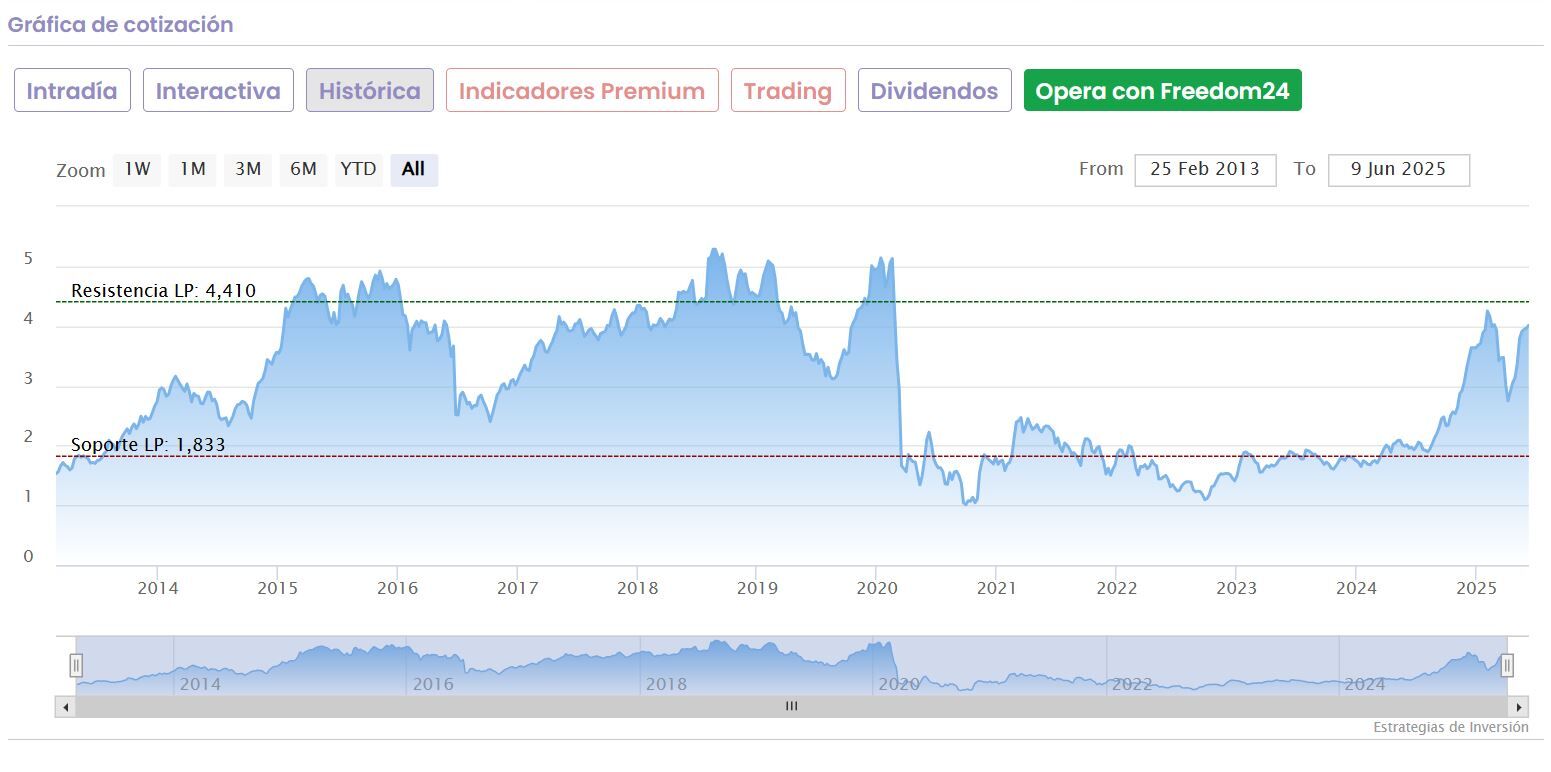Switch to the Interactiva tab
1551x772 pixels.
pyautogui.click(x=218, y=91)
